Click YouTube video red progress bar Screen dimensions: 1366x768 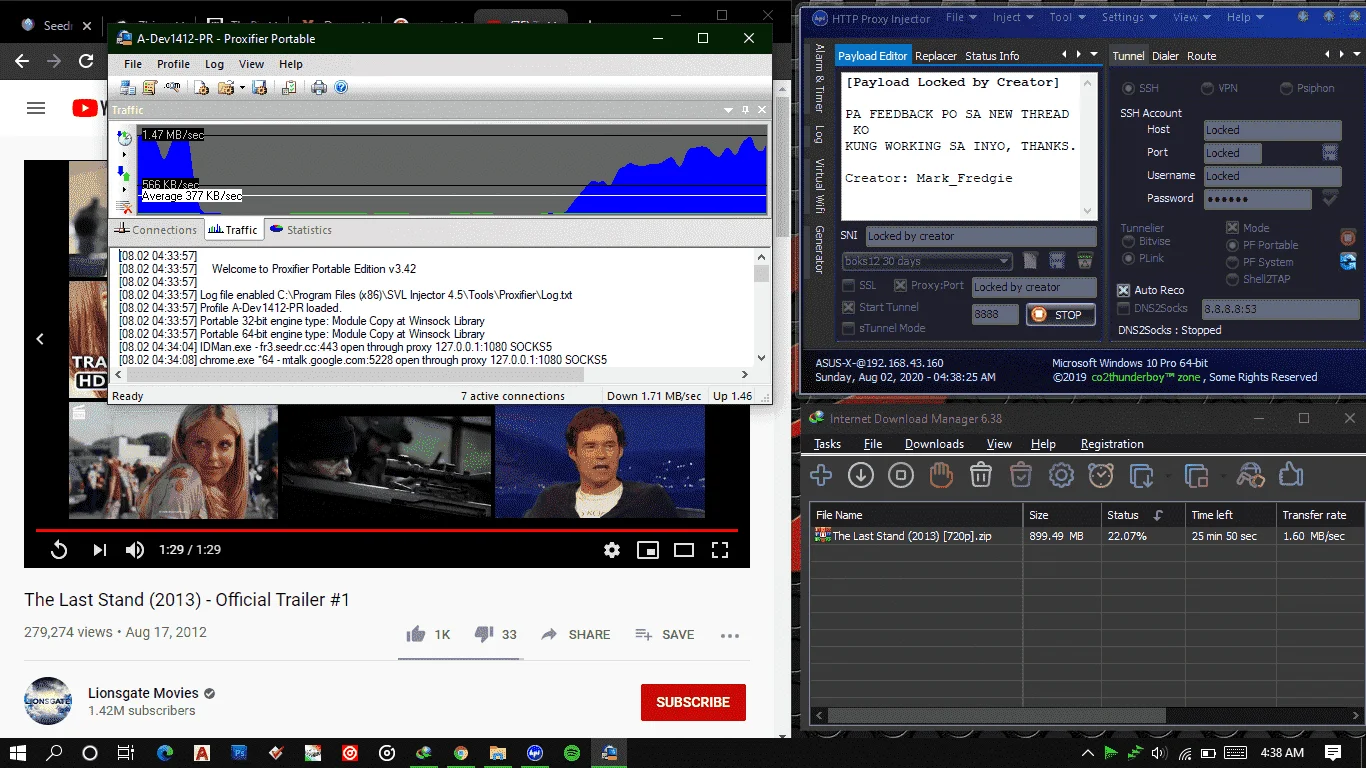click(x=387, y=530)
